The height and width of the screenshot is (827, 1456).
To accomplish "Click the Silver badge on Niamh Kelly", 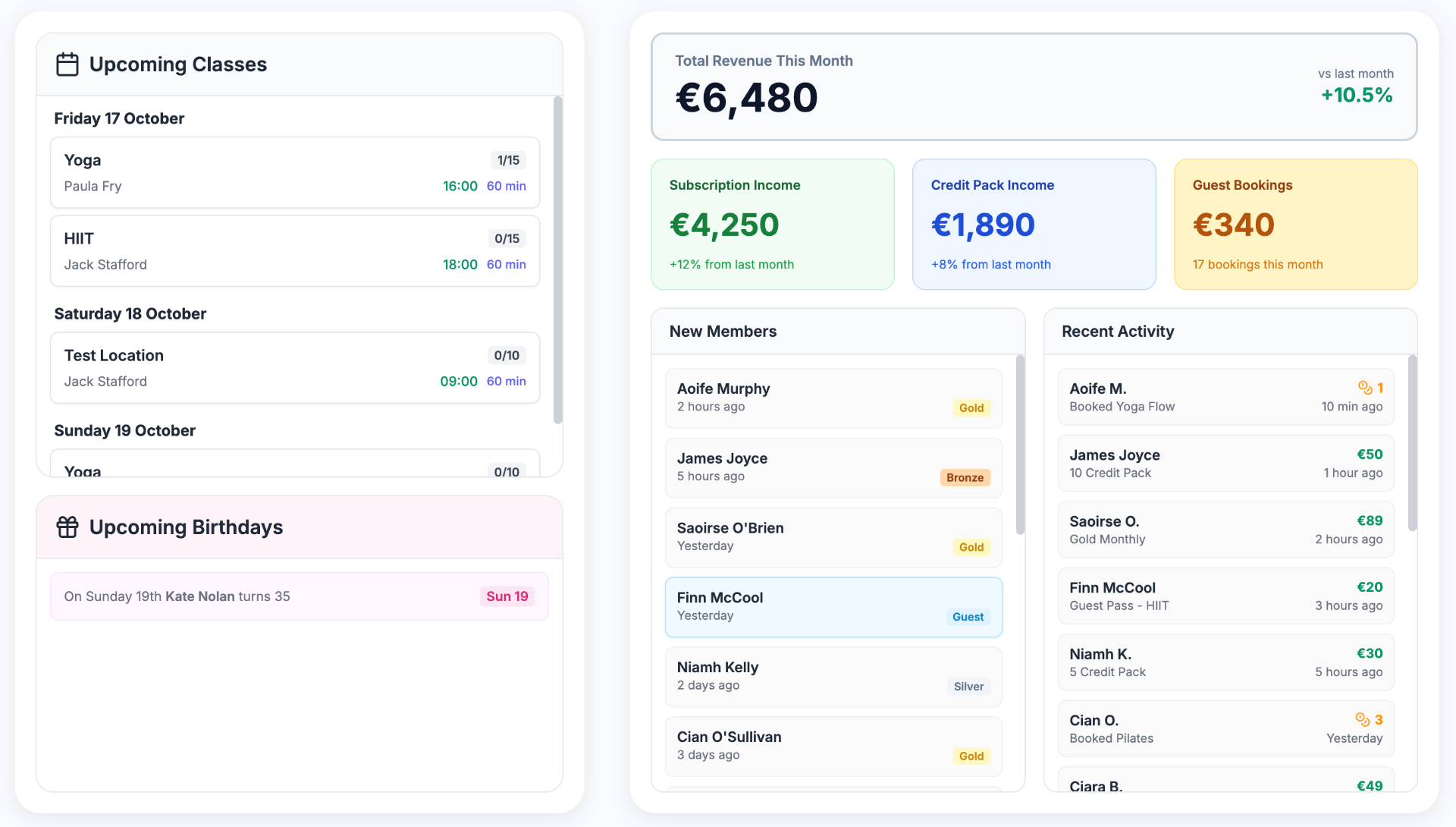I will point(968,687).
